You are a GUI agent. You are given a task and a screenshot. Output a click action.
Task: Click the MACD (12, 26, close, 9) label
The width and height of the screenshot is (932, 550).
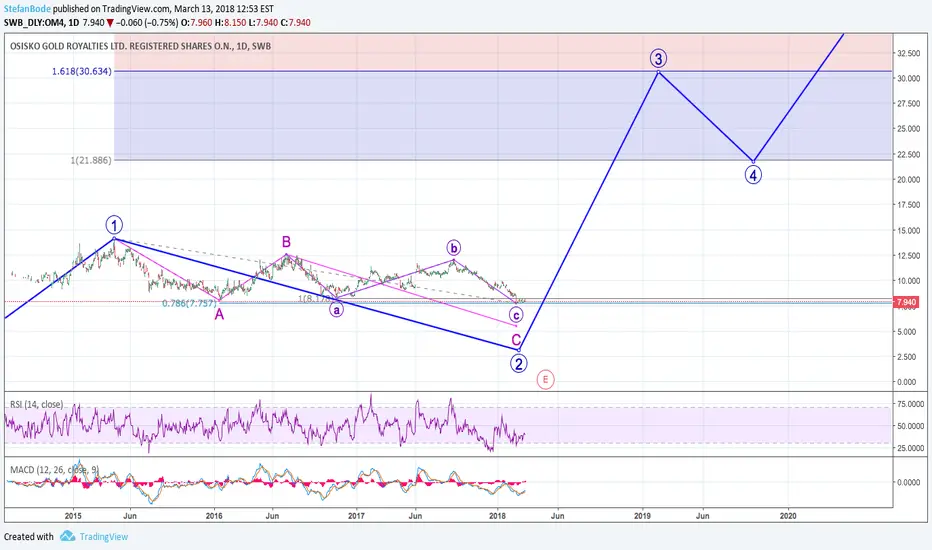point(54,470)
